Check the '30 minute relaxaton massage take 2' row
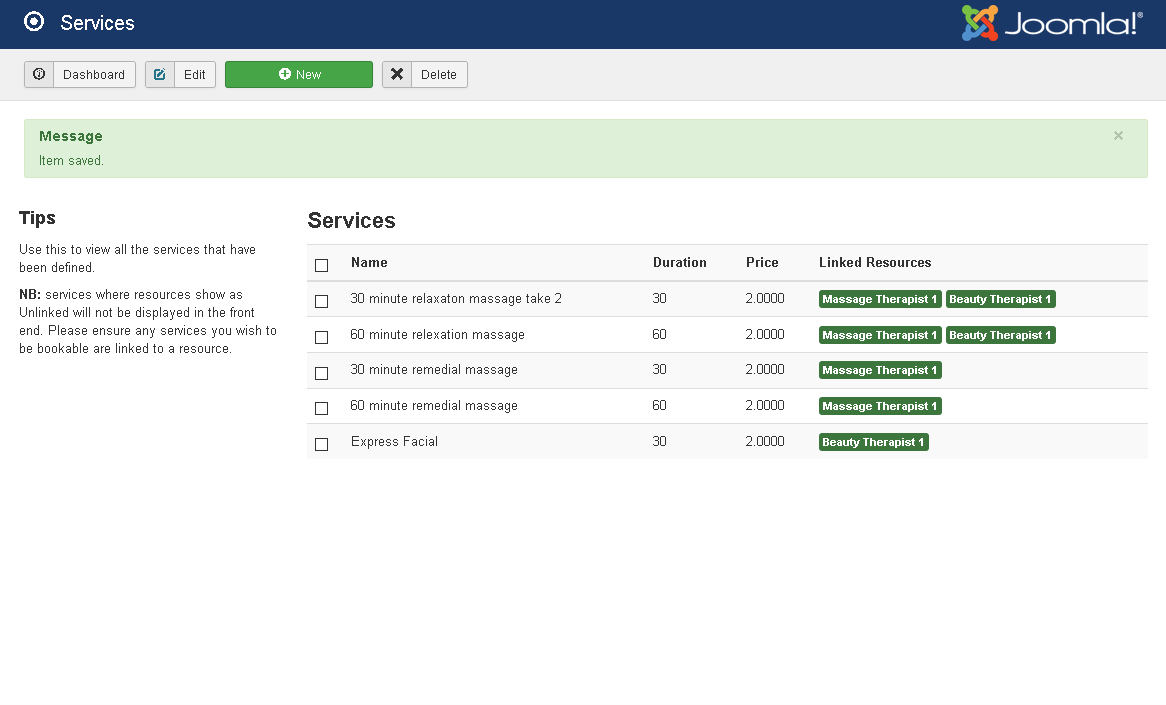Image resolution: width=1166 pixels, height=705 pixels. point(321,301)
